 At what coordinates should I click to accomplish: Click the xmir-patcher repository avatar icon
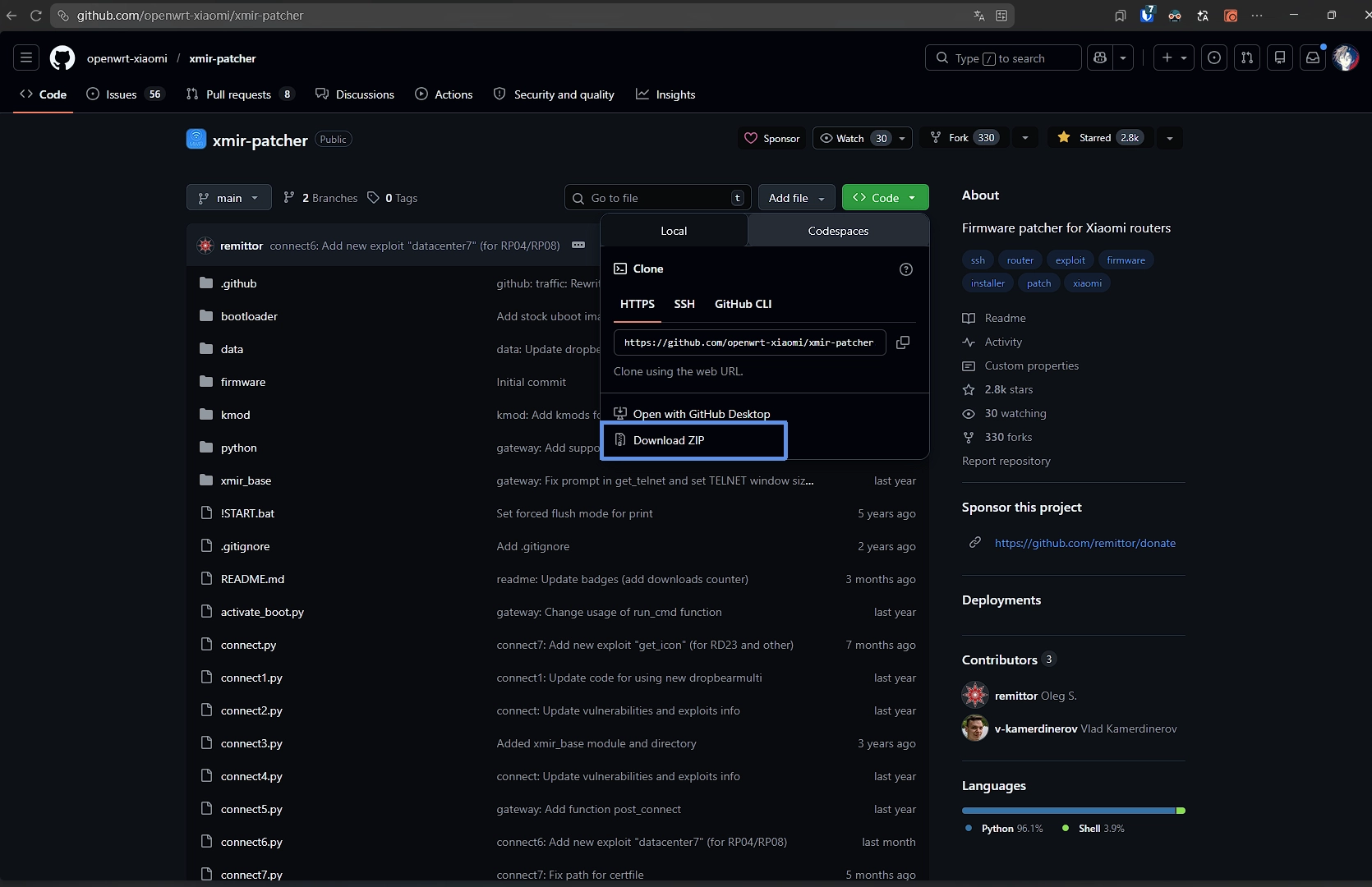point(196,139)
